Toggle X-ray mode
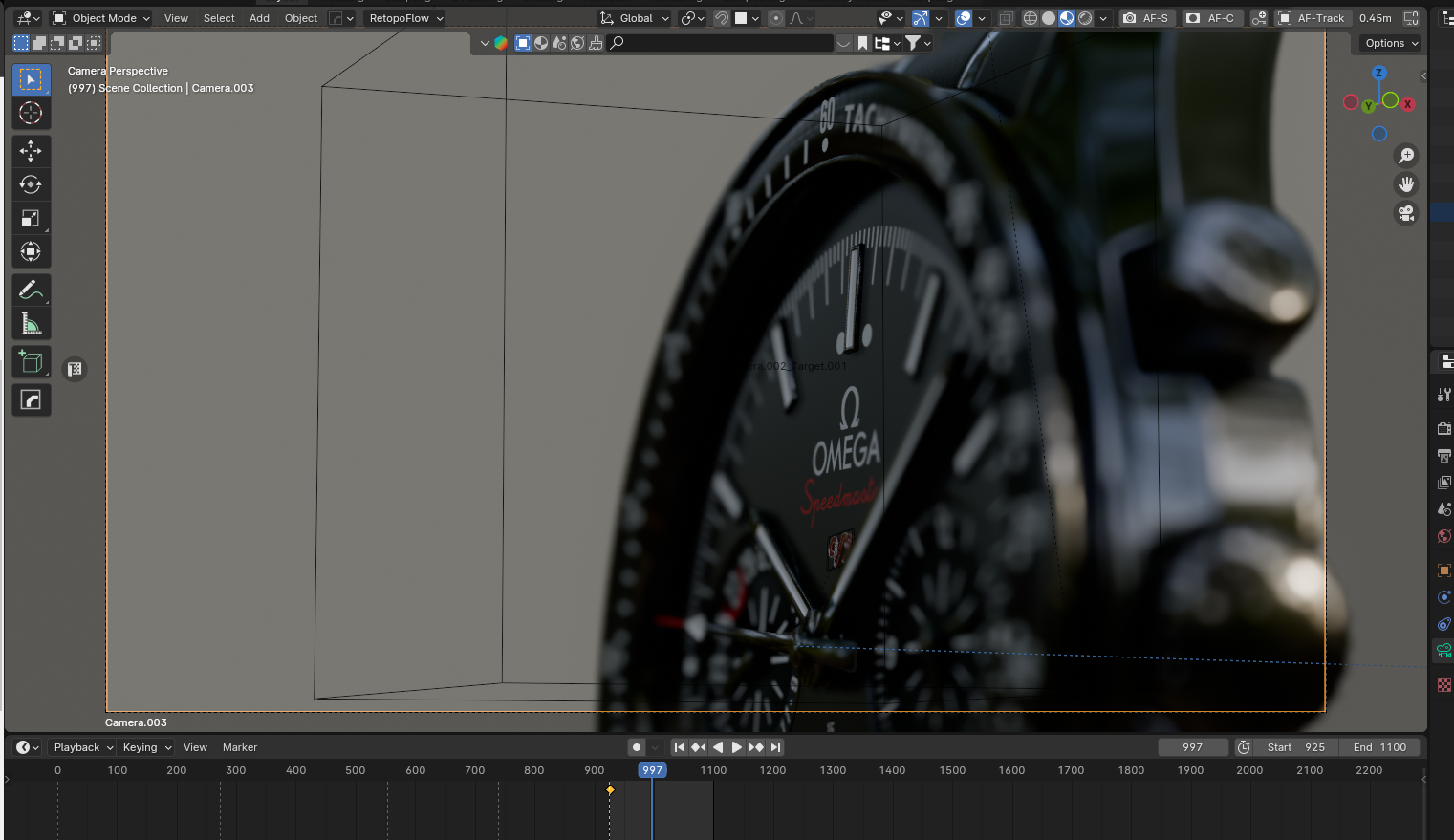1454x840 pixels. point(1006,18)
